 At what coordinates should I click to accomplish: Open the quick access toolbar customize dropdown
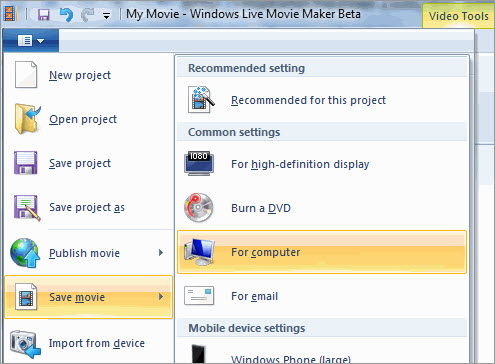[x=106, y=16]
